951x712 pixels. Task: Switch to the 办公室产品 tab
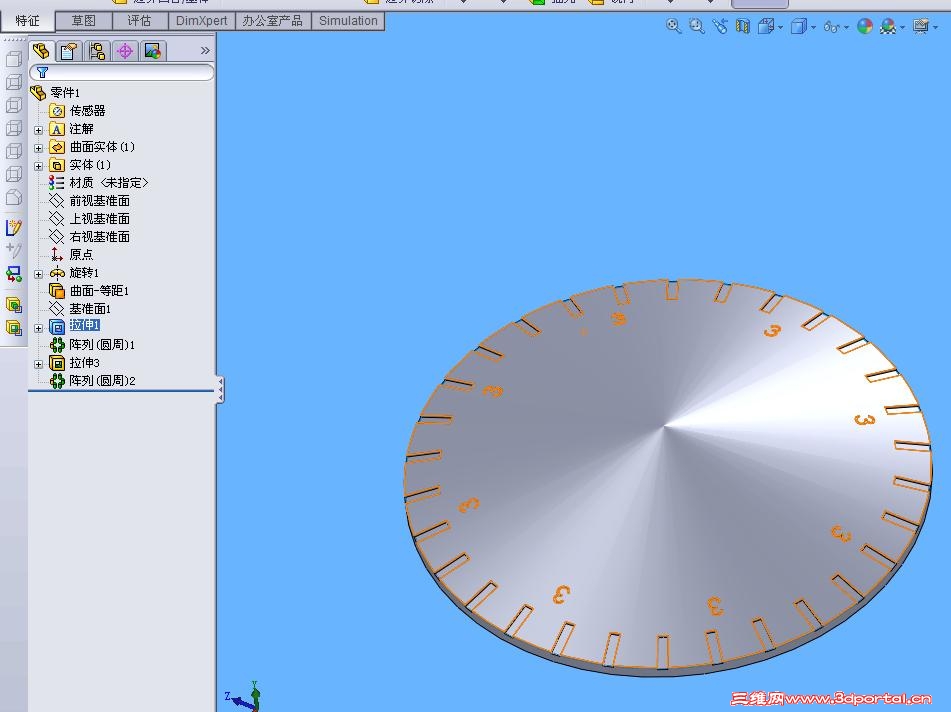(272, 21)
